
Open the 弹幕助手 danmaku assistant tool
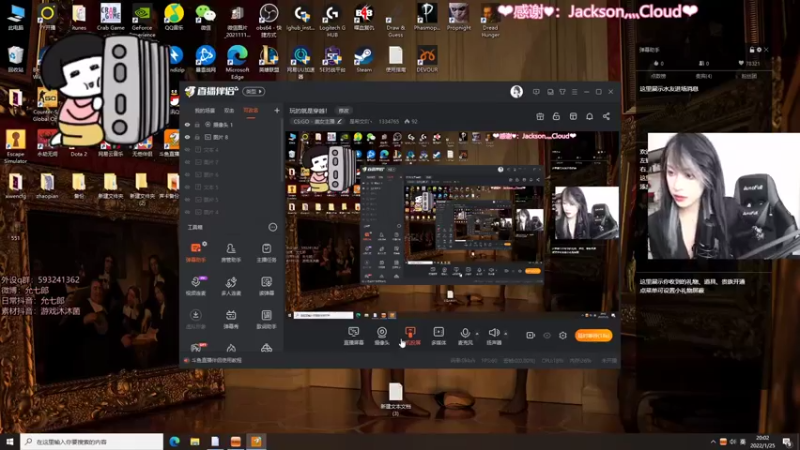195,253
